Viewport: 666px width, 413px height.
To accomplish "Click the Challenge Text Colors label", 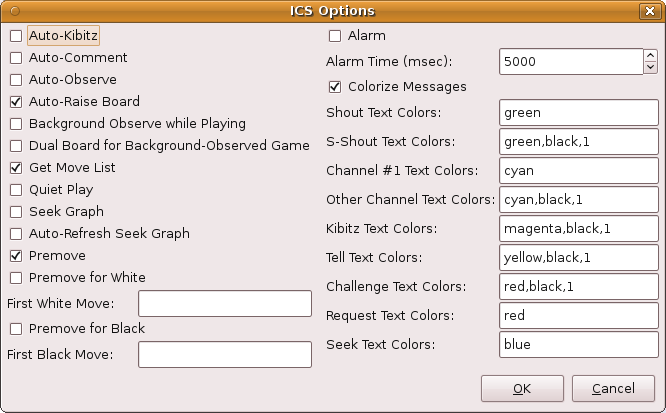I will [x=396, y=286].
